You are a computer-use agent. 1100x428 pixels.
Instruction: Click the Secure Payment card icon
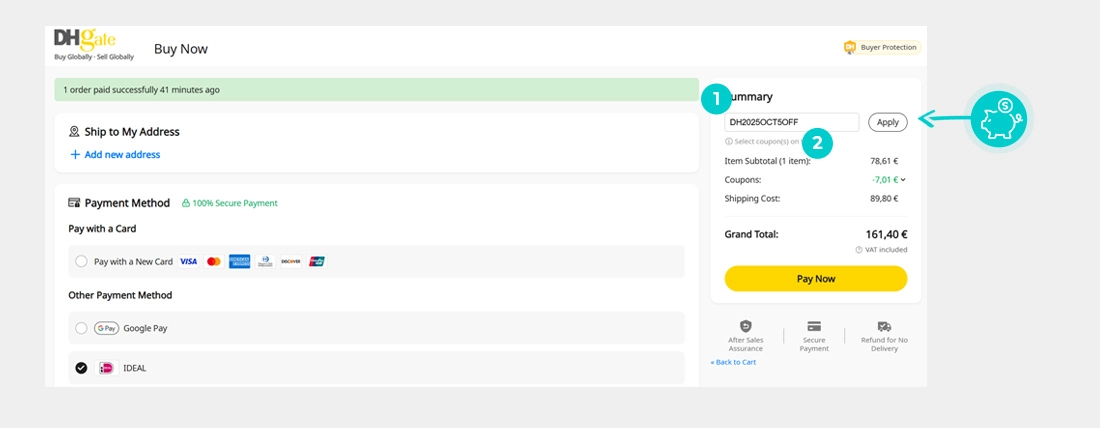tap(814, 327)
